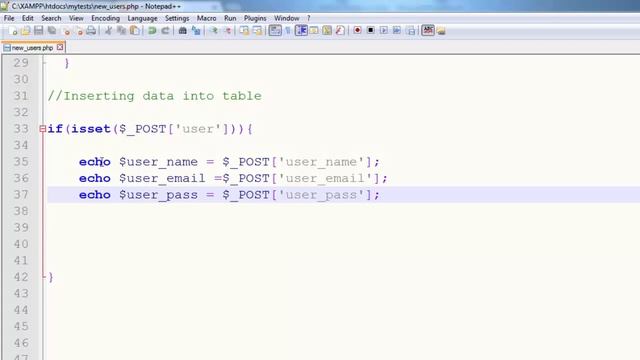
Task: Toggle Show All Characters paragraph icon
Action: click(x=288, y=31)
